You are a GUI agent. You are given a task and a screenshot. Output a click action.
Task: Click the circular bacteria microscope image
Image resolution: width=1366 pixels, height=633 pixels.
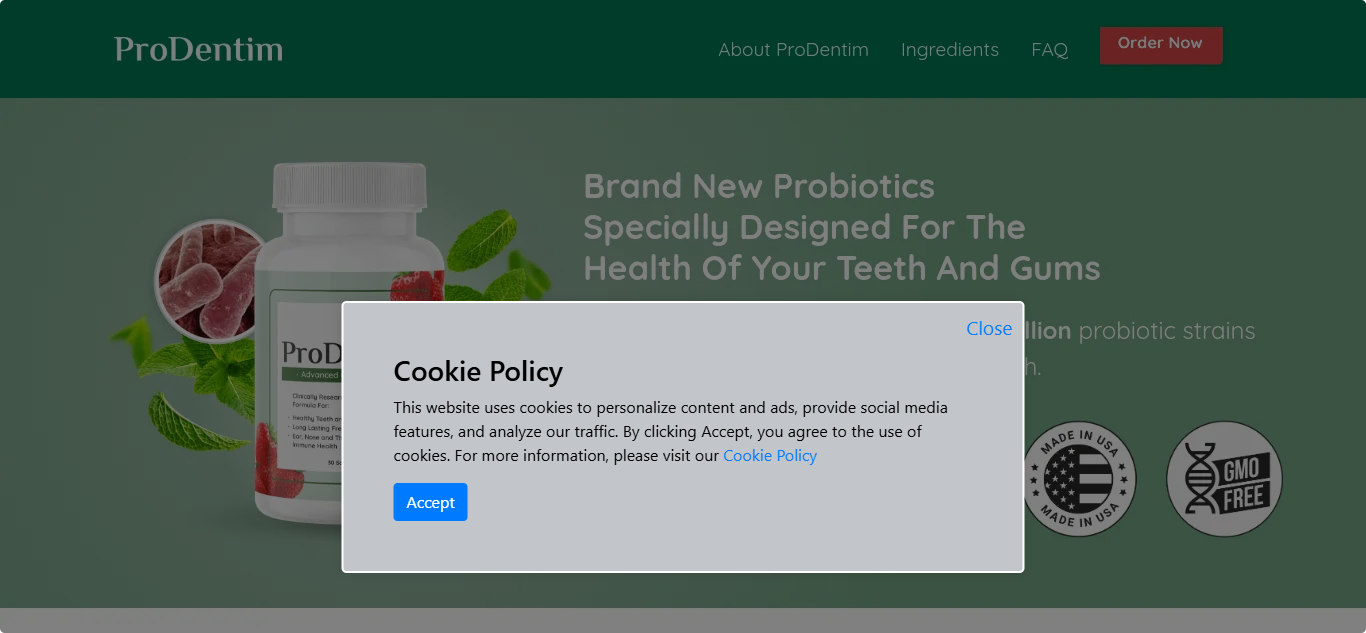click(208, 280)
